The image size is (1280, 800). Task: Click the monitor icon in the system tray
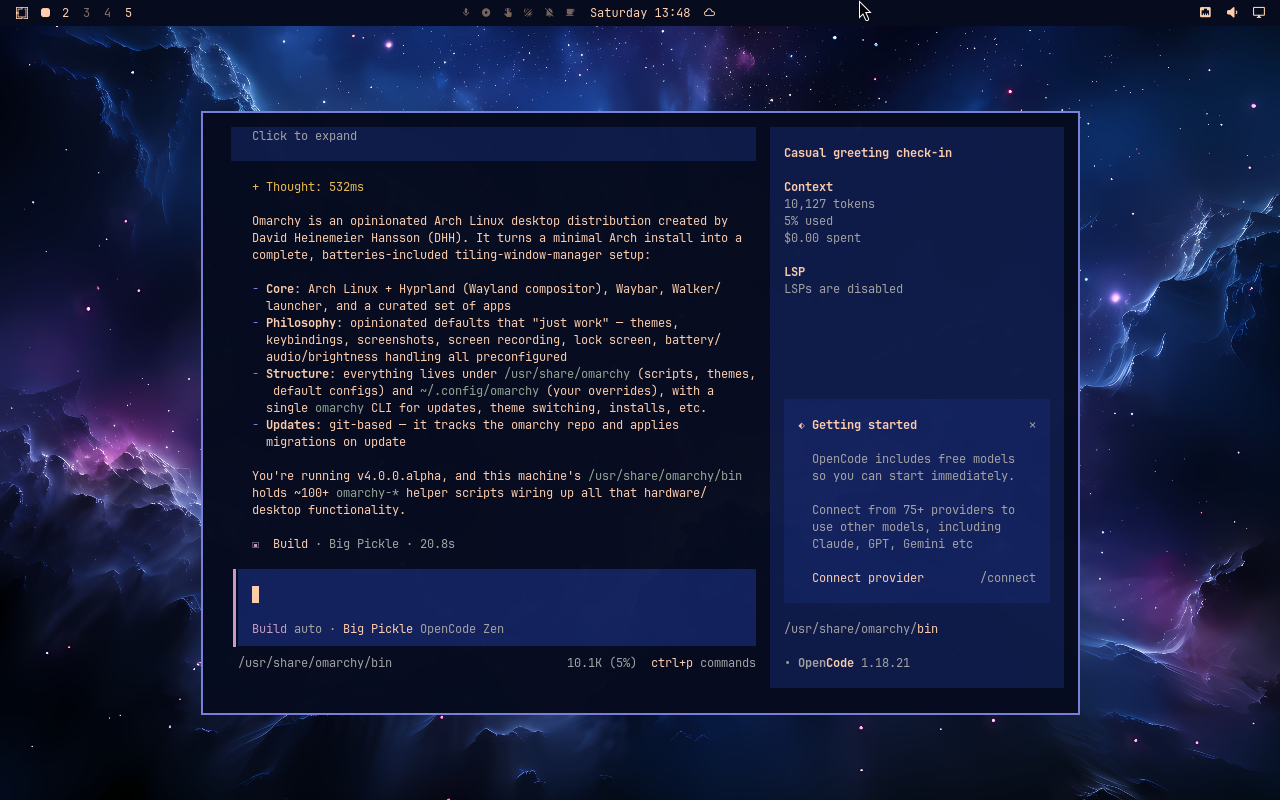click(x=1259, y=13)
